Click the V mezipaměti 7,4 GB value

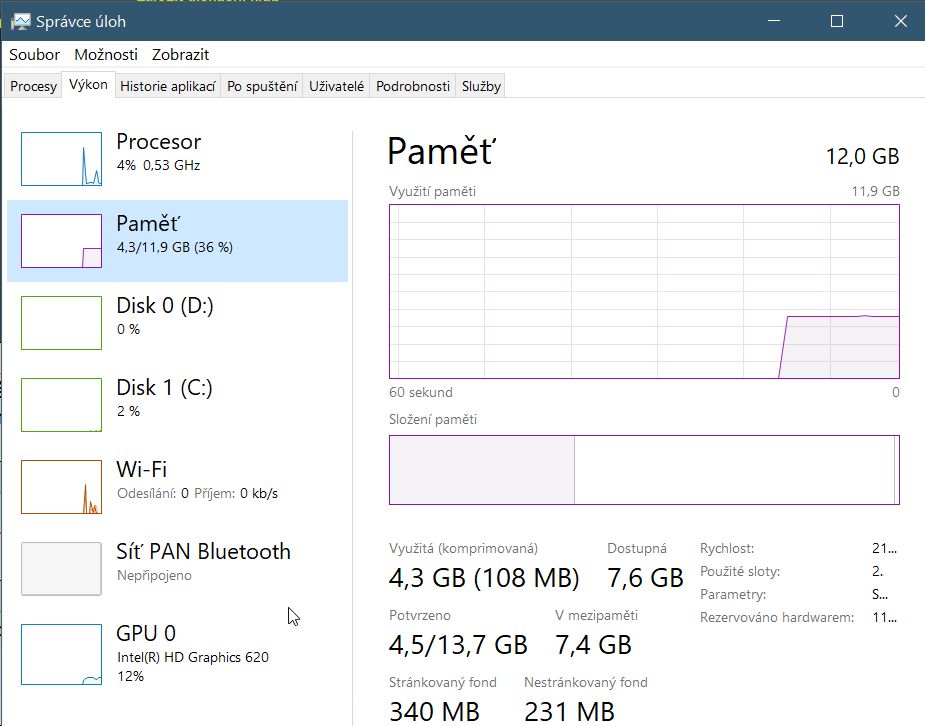pos(593,645)
